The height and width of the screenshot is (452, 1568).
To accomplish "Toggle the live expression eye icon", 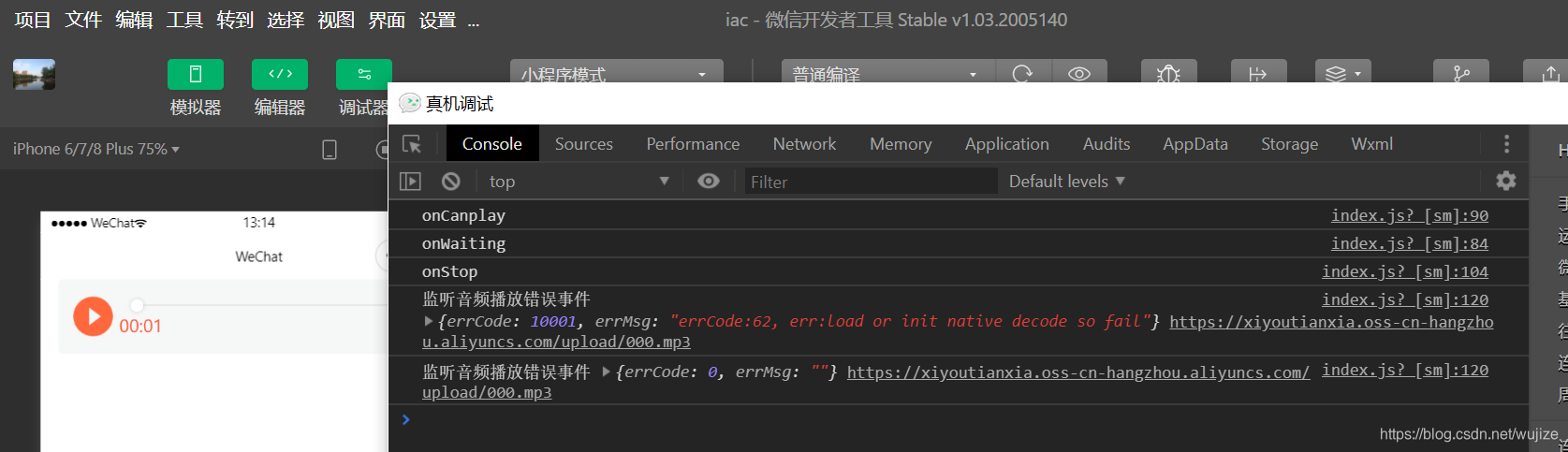I will tap(709, 181).
